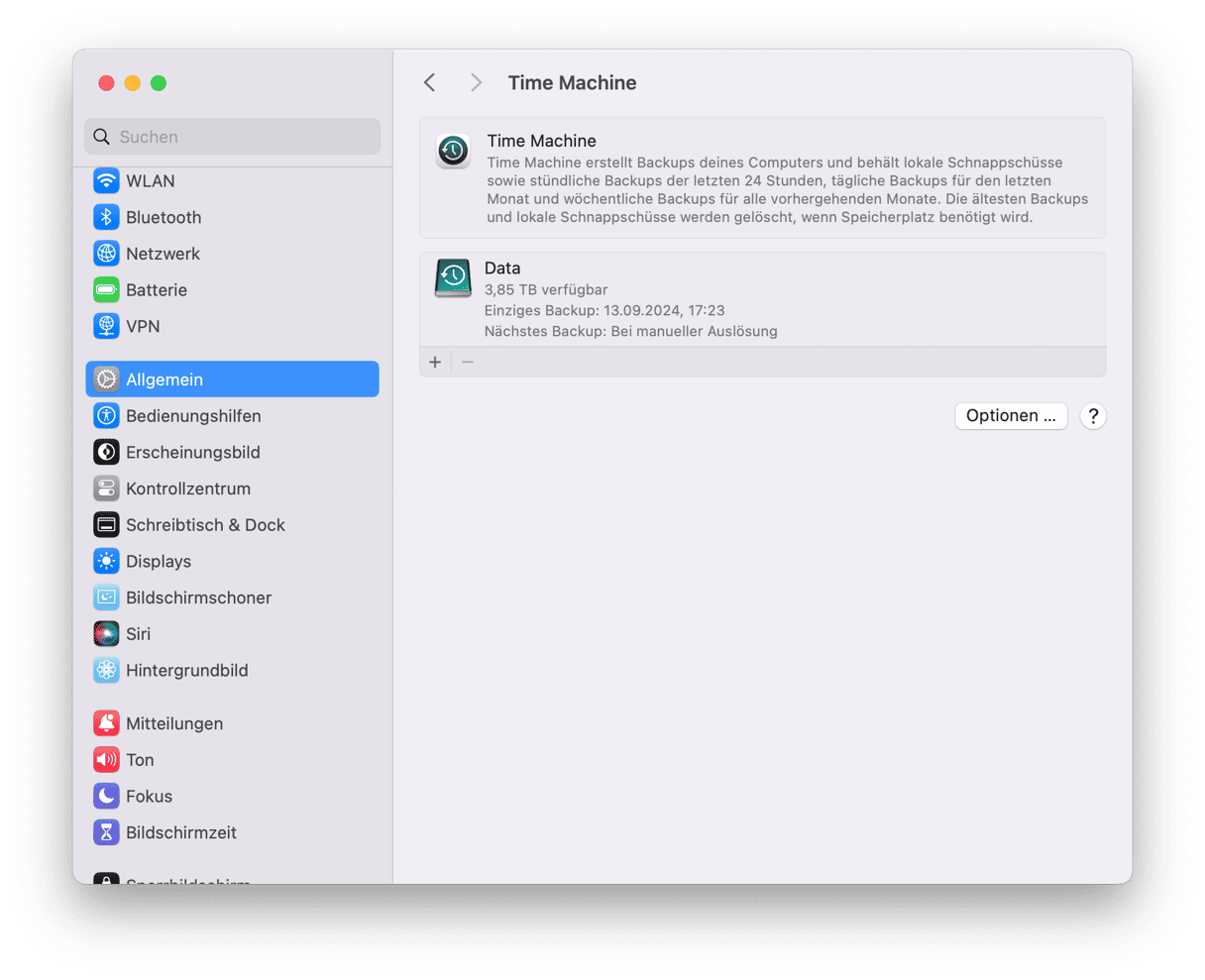Close the window with red button
This screenshot has height=980, width=1205.
(106, 83)
